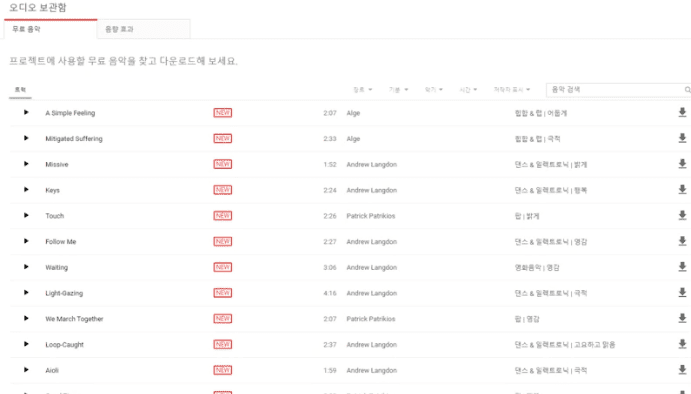Download Mitigated Suffering via its download icon
Image resolution: width=691 pixels, height=394 pixels.
(682, 138)
